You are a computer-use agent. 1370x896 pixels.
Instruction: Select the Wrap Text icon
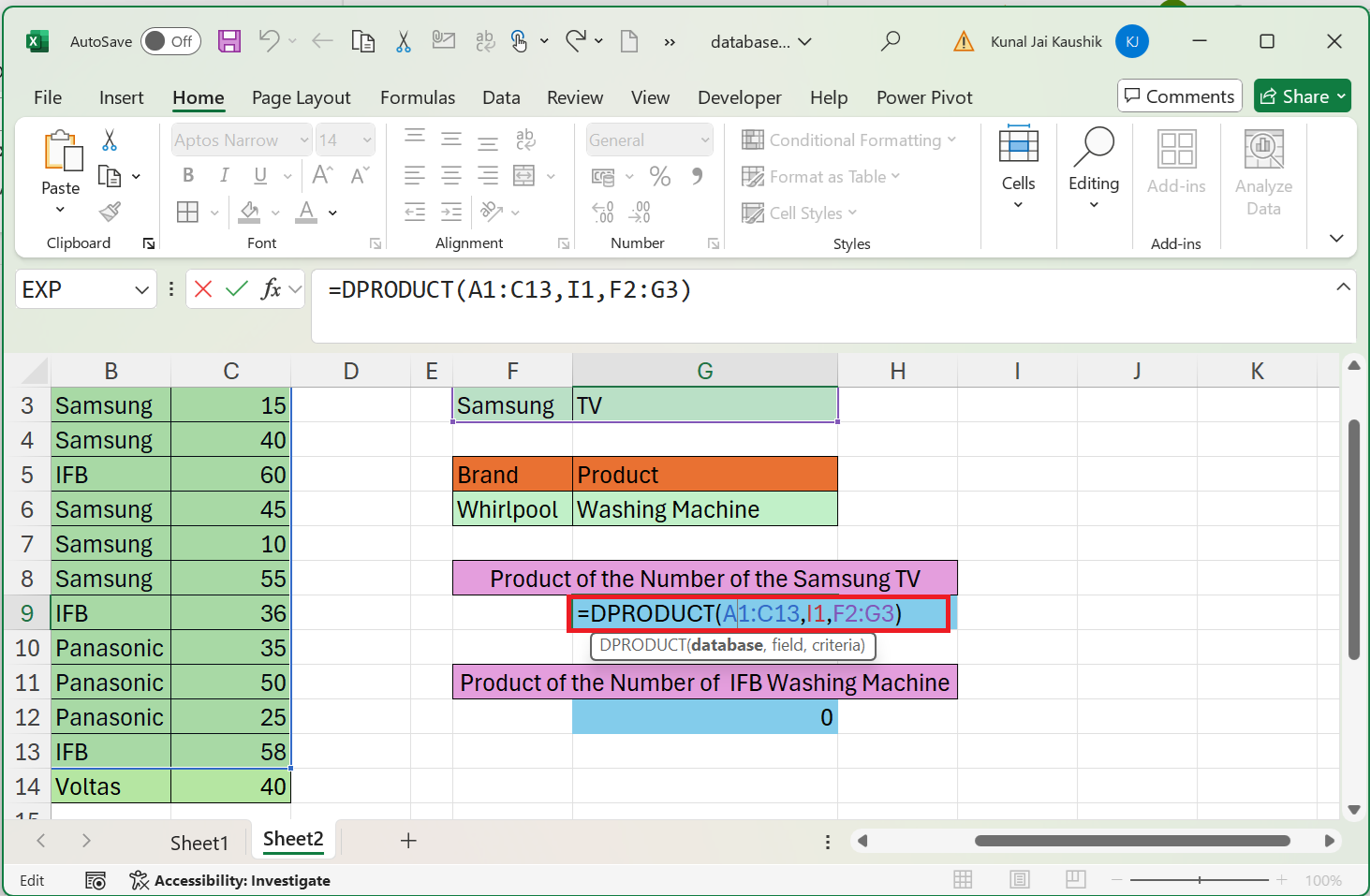click(525, 140)
